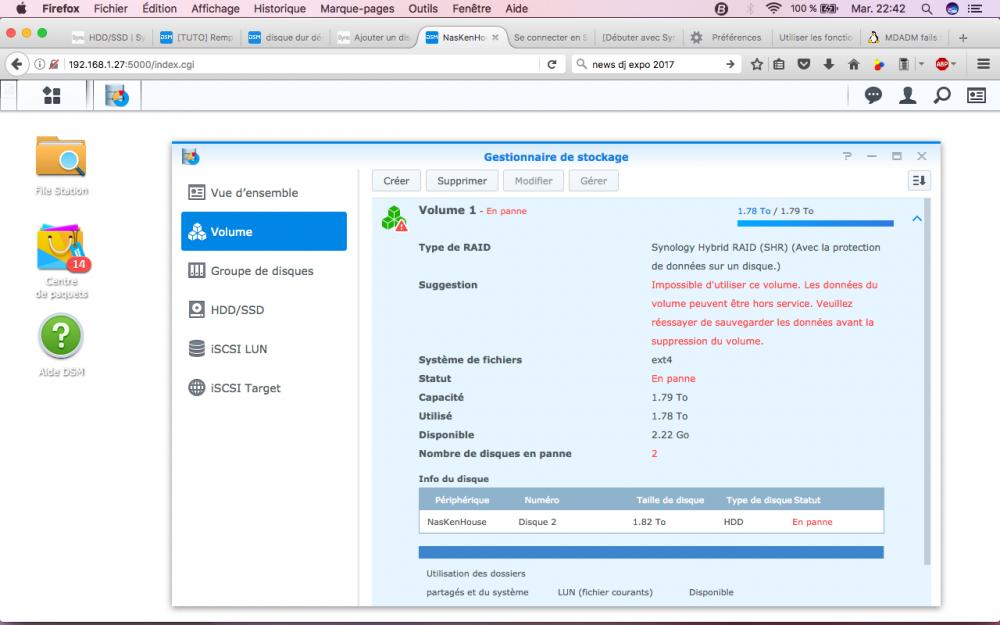Collapse the Volume 1 details chevron

[x=917, y=219]
